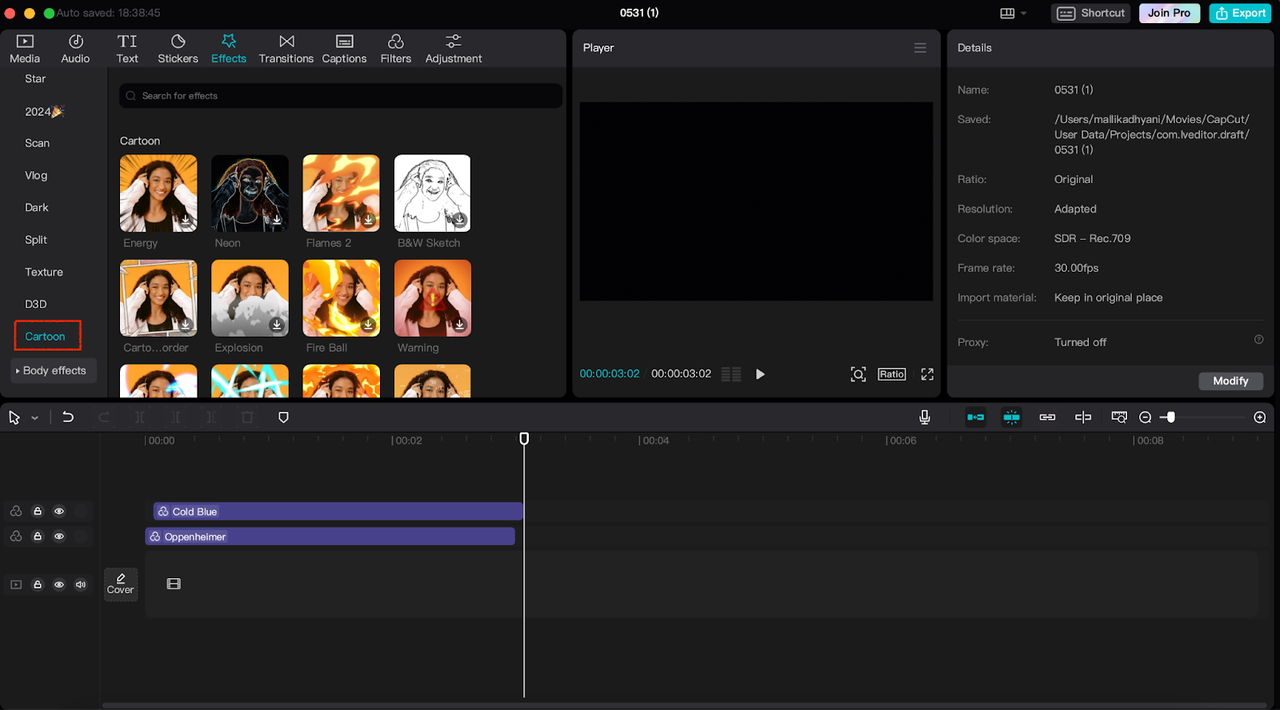Open the select tool mode dropdown arrow
1280x710 pixels.
click(35, 418)
